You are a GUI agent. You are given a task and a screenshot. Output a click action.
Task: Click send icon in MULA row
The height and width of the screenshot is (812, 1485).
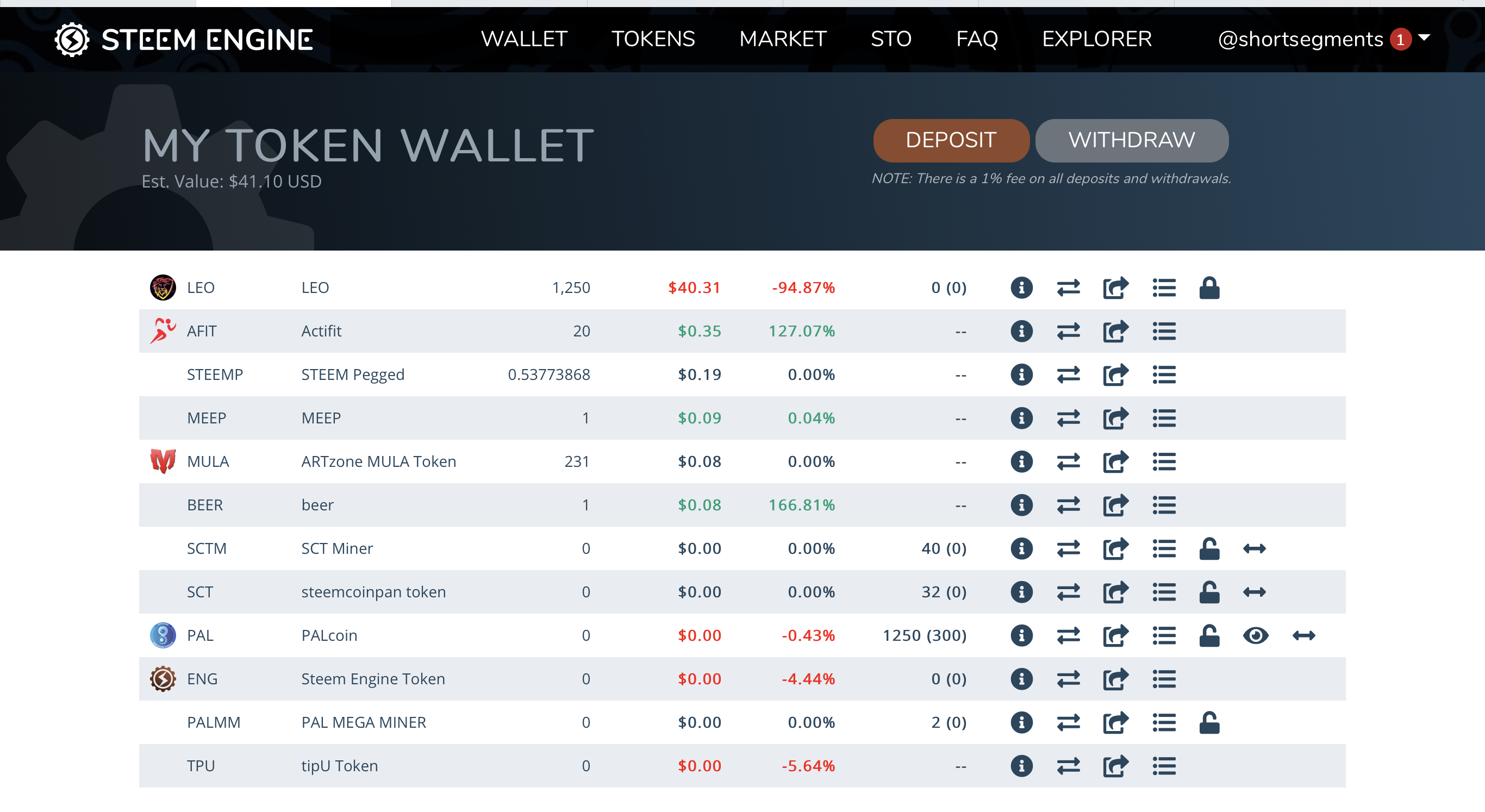(x=1115, y=461)
